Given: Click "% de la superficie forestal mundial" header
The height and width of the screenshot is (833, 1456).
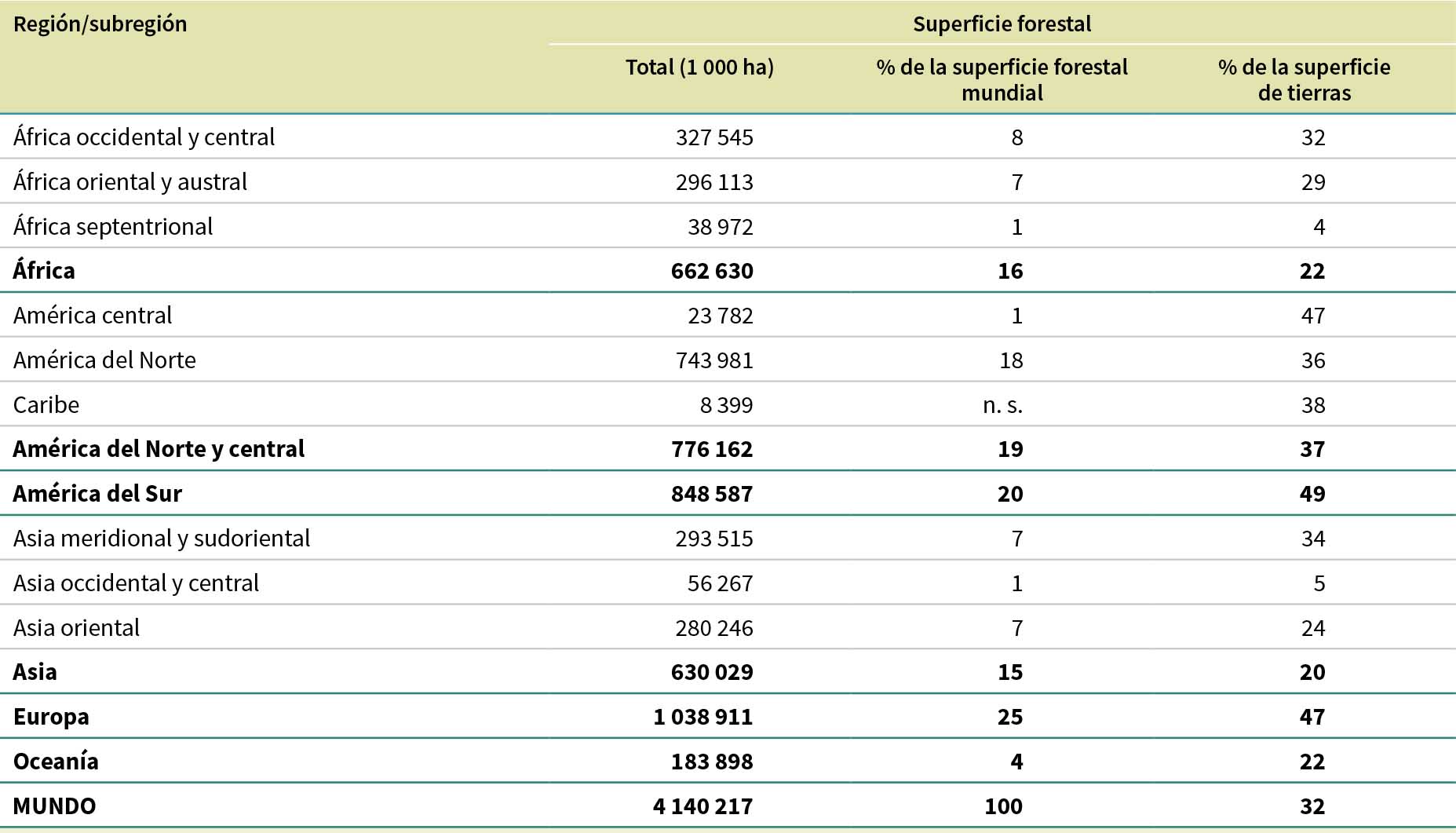Looking at the screenshot, I should click(1002, 80).
